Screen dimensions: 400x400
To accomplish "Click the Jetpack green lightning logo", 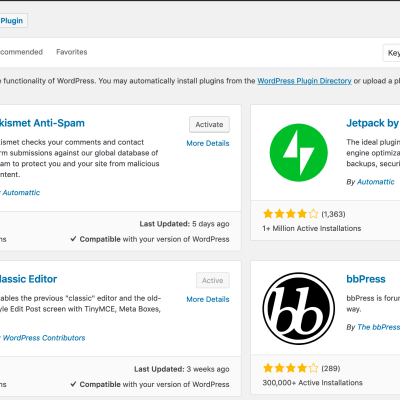I will pyautogui.click(x=299, y=153).
